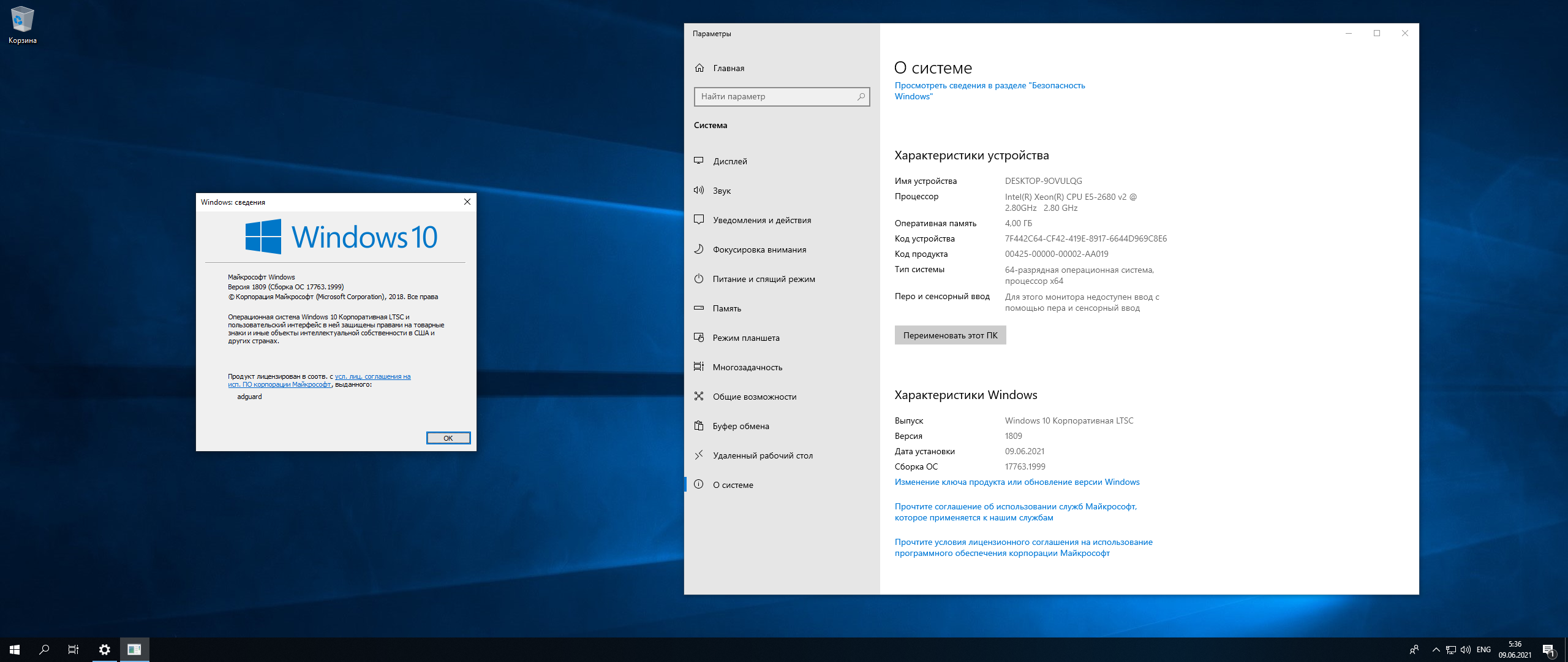Click the About info icon in sidebar
Viewport: 1568px width, 662px height.
point(699,484)
